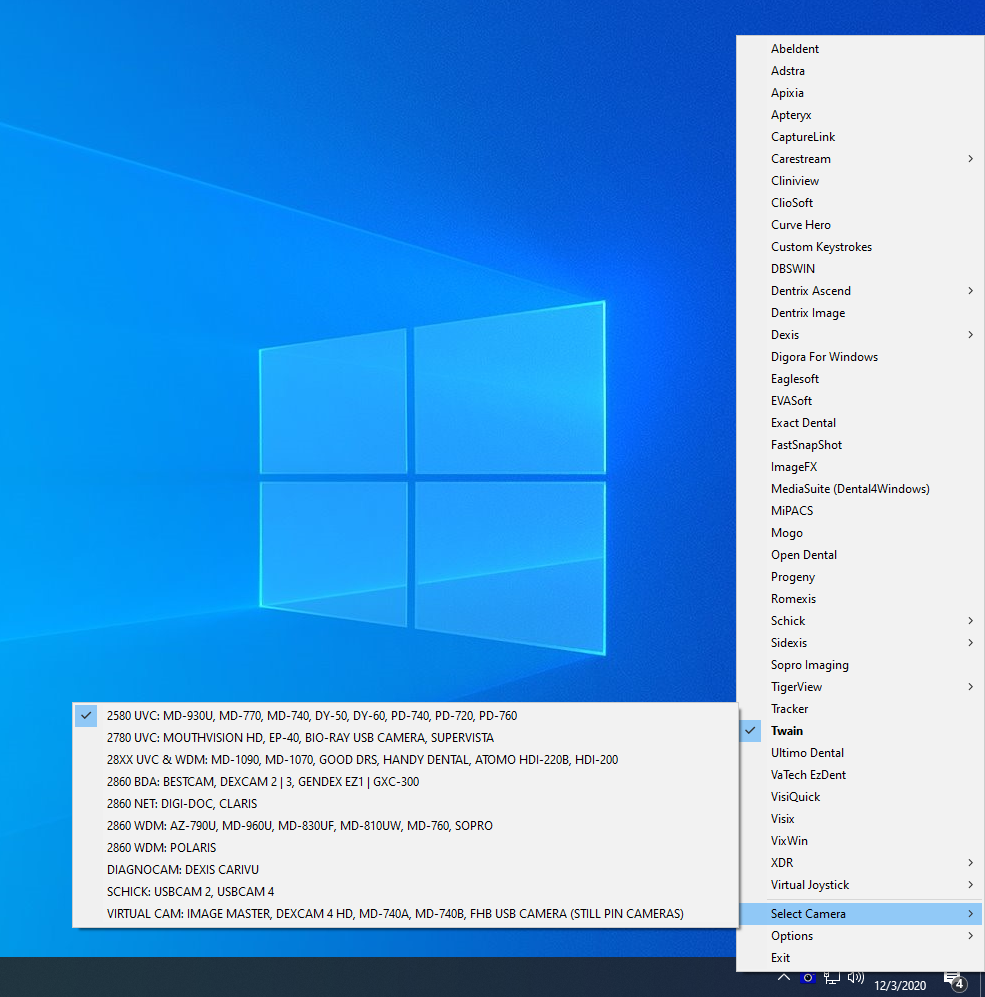Expand the Sidexis submenu
Viewport: 985px width, 997px height.
[860, 643]
